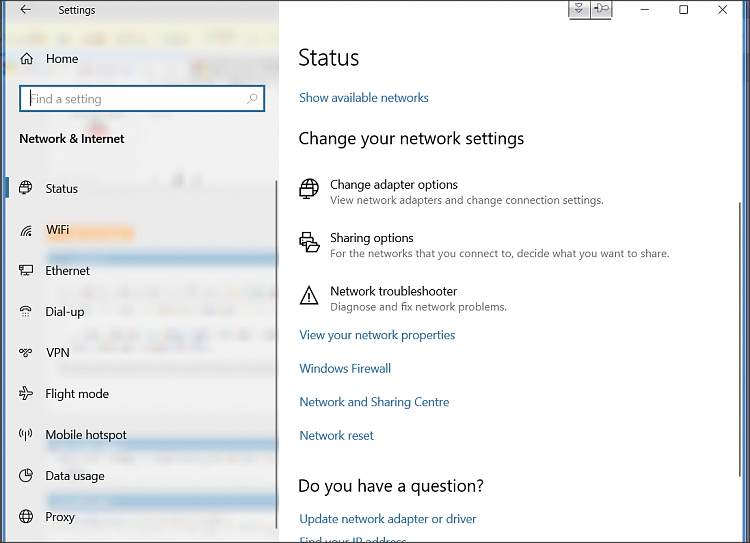Image resolution: width=750 pixels, height=543 pixels.
Task: Click the Network reset link
Action: [x=337, y=435]
